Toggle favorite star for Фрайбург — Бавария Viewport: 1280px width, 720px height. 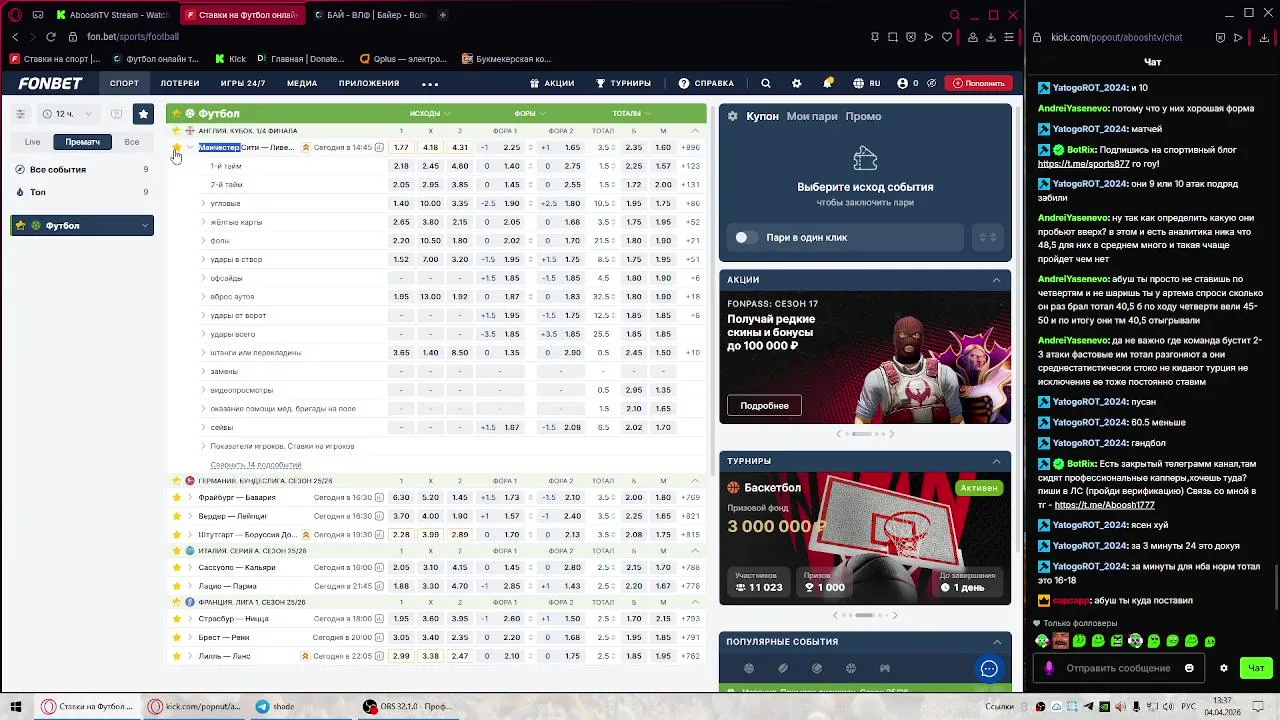pyautogui.click(x=177, y=498)
